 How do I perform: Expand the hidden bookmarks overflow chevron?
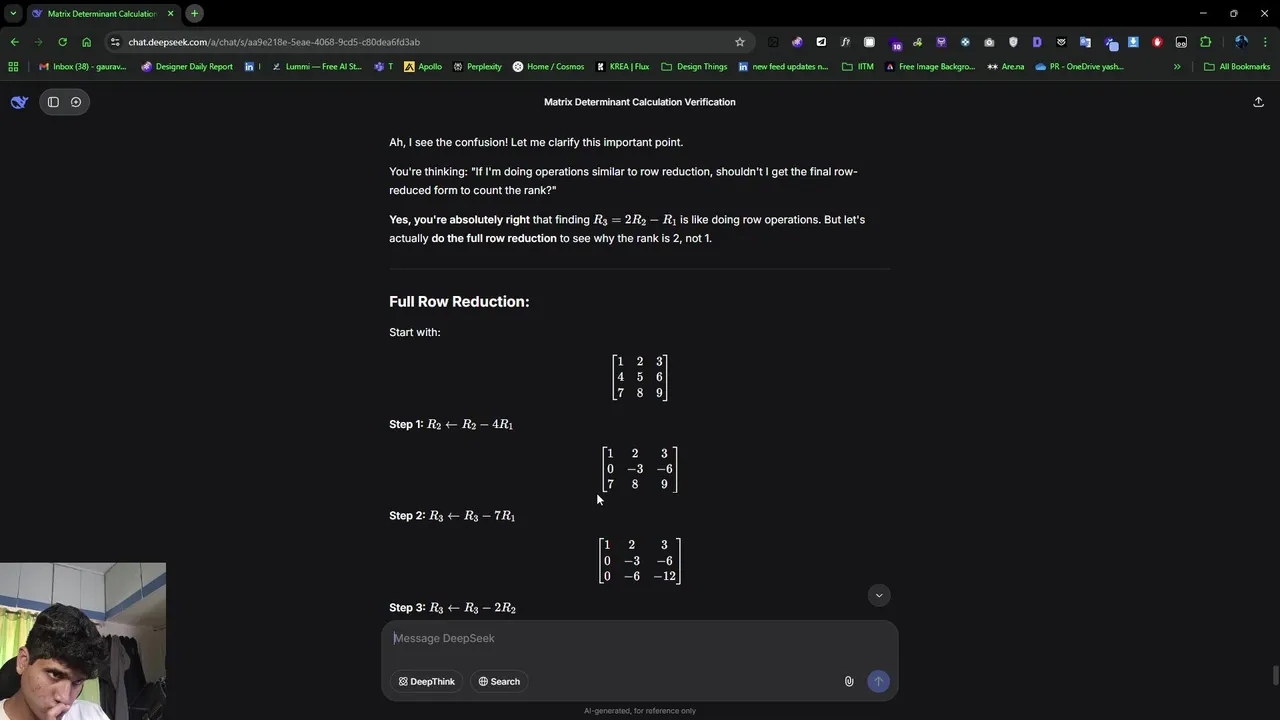point(1177,67)
